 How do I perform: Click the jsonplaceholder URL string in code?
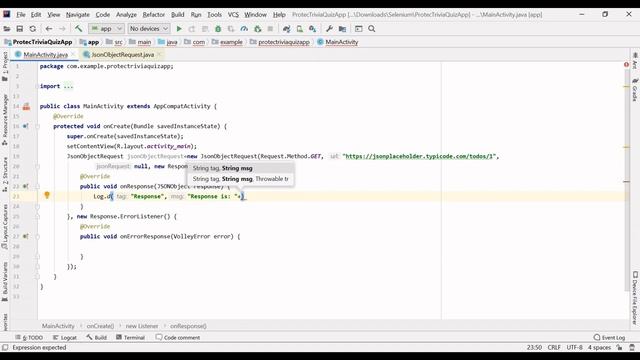click(420, 156)
